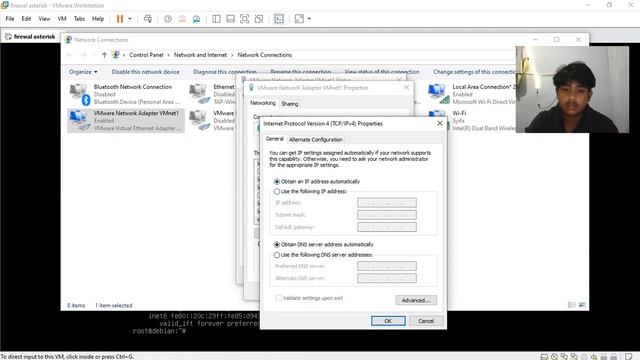This screenshot has height=360, width=640.
Task: Click the sound card status bar icon
Action: click(x=594, y=357)
